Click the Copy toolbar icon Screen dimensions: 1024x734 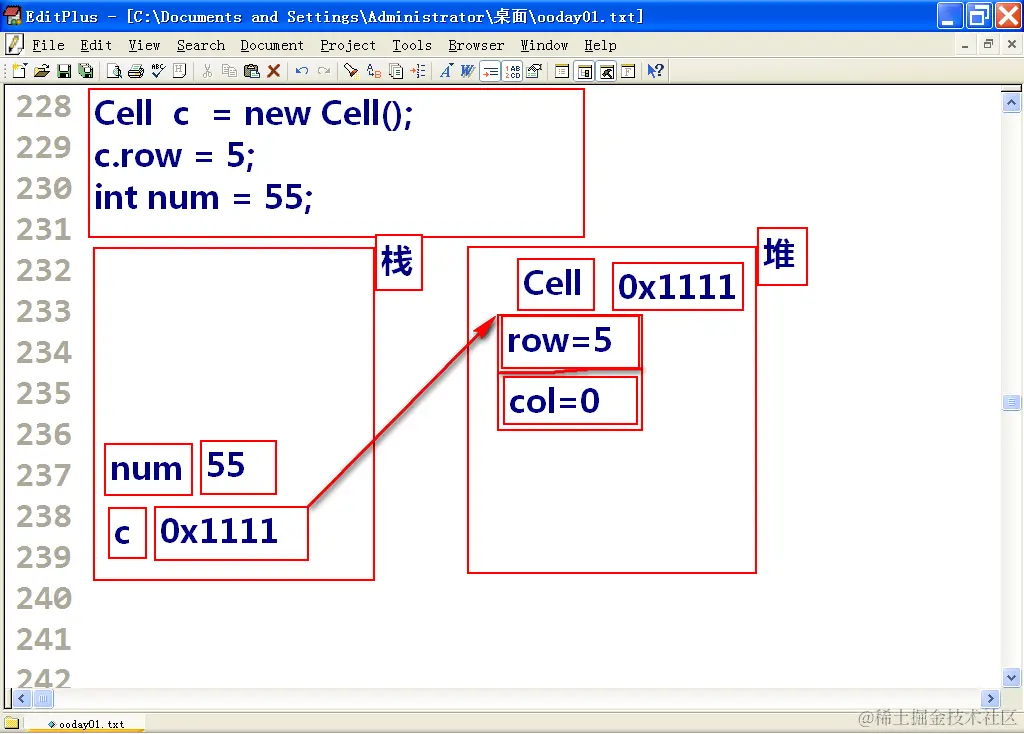pyautogui.click(x=229, y=71)
